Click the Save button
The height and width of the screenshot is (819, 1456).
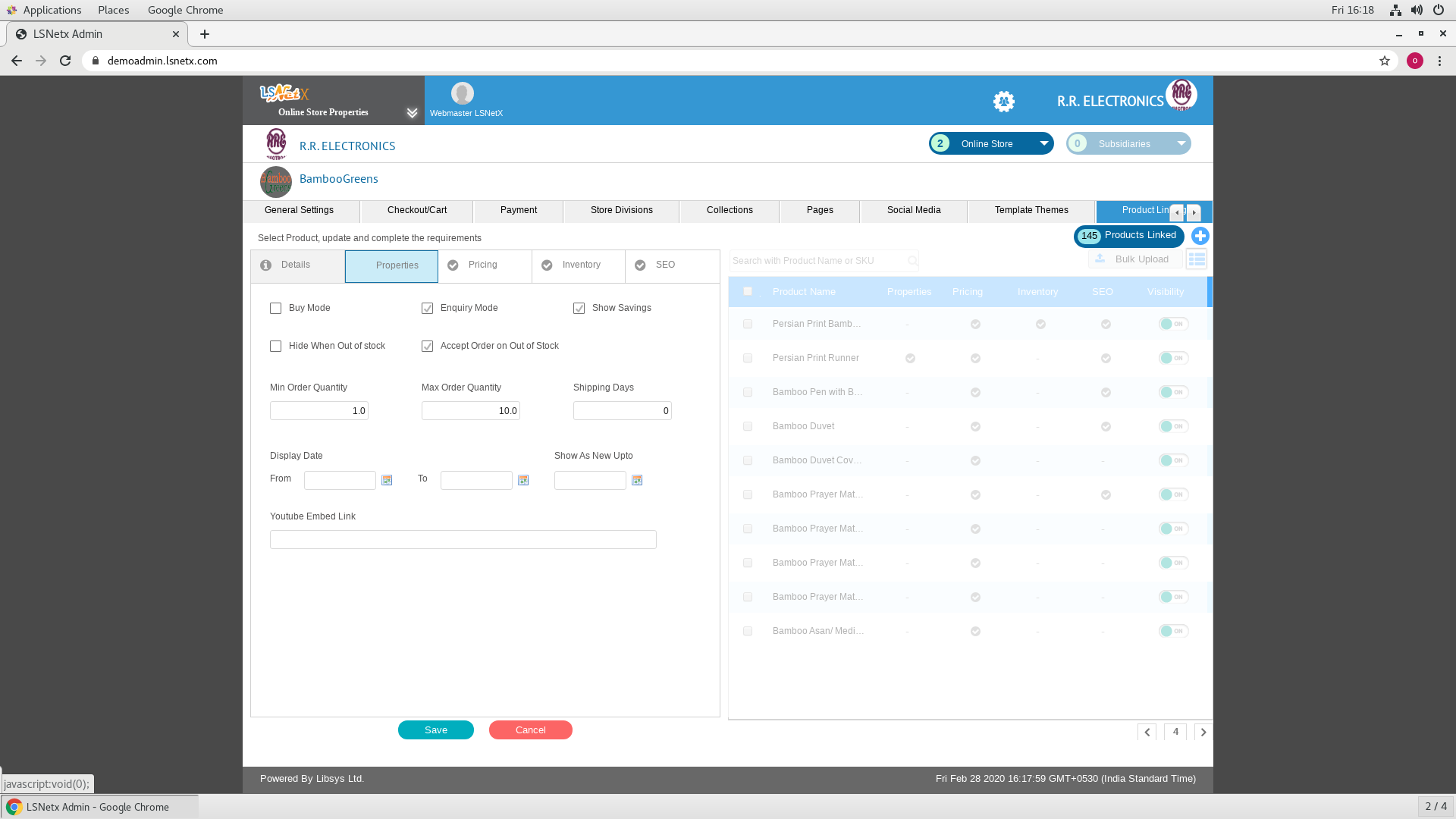click(436, 730)
